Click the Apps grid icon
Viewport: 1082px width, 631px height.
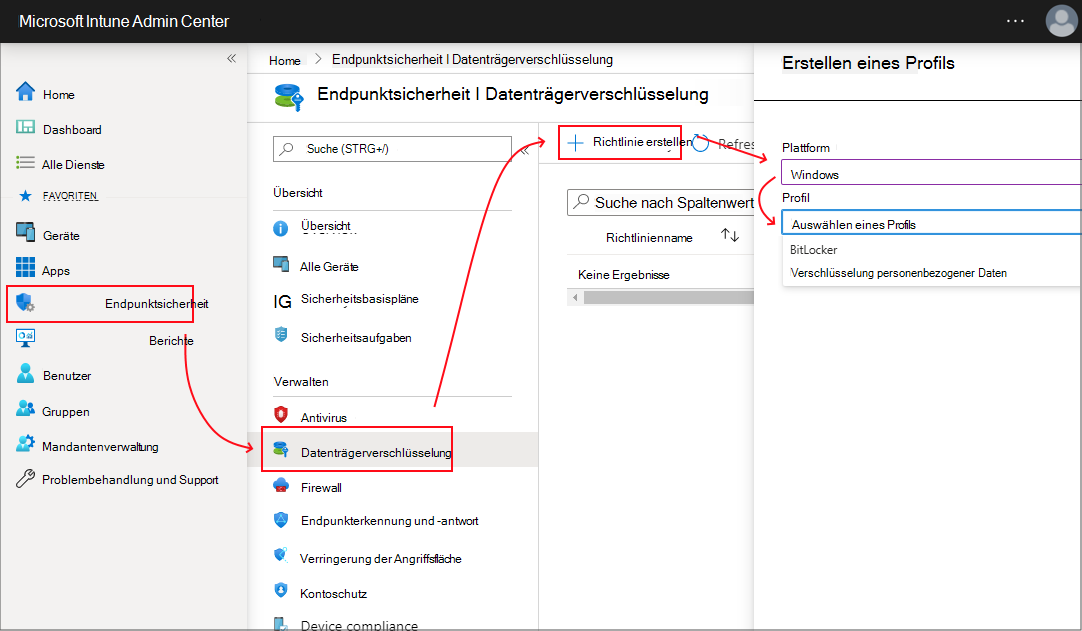pyautogui.click(x=26, y=267)
